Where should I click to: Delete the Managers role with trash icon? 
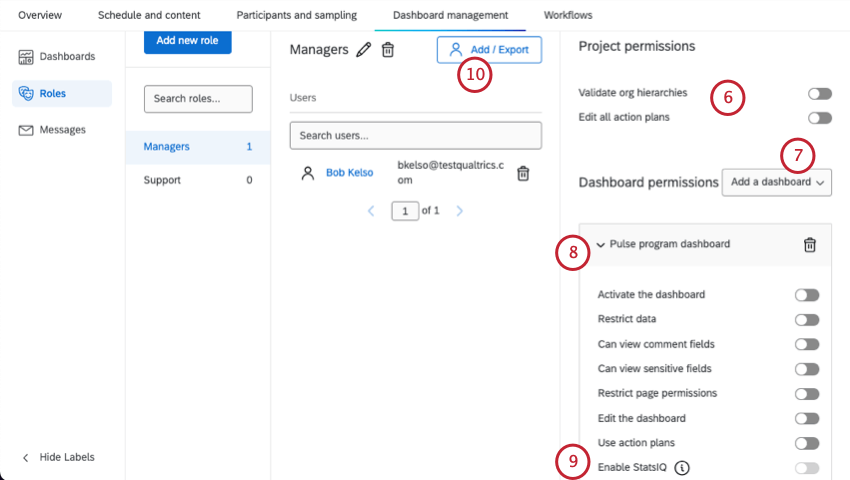click(x=388, y=50)
